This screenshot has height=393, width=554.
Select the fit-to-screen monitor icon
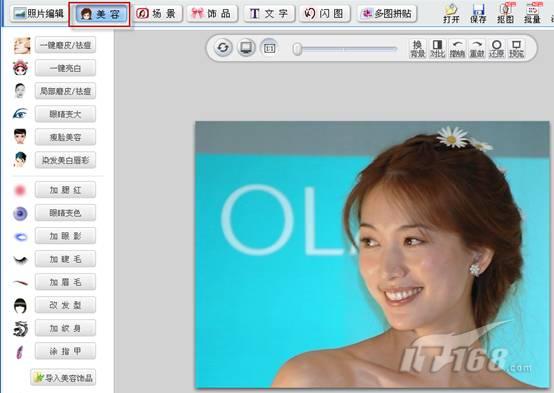click(246, 48)
